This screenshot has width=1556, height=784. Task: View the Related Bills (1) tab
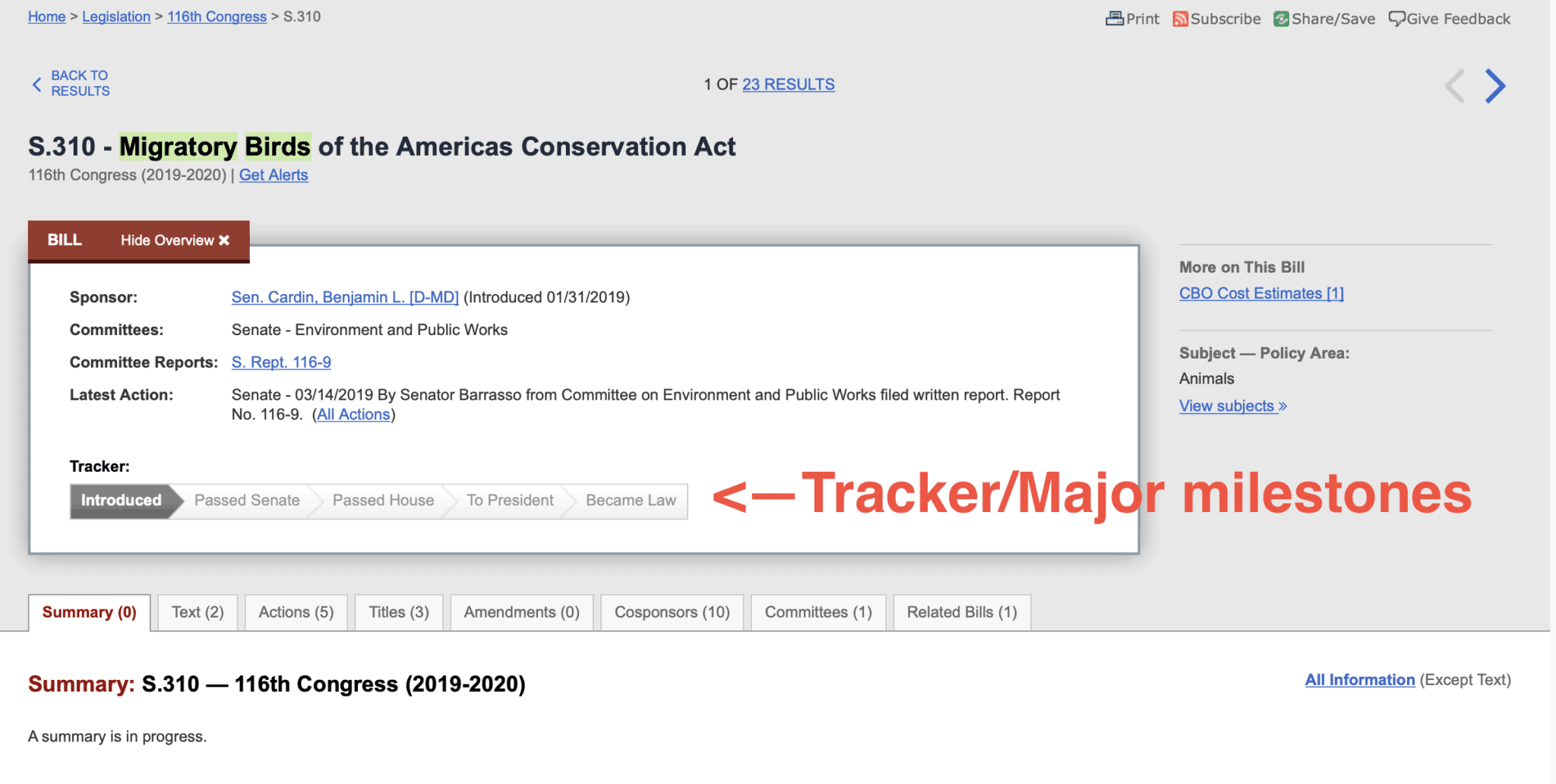pyautogui.click(x=961, y=612)
